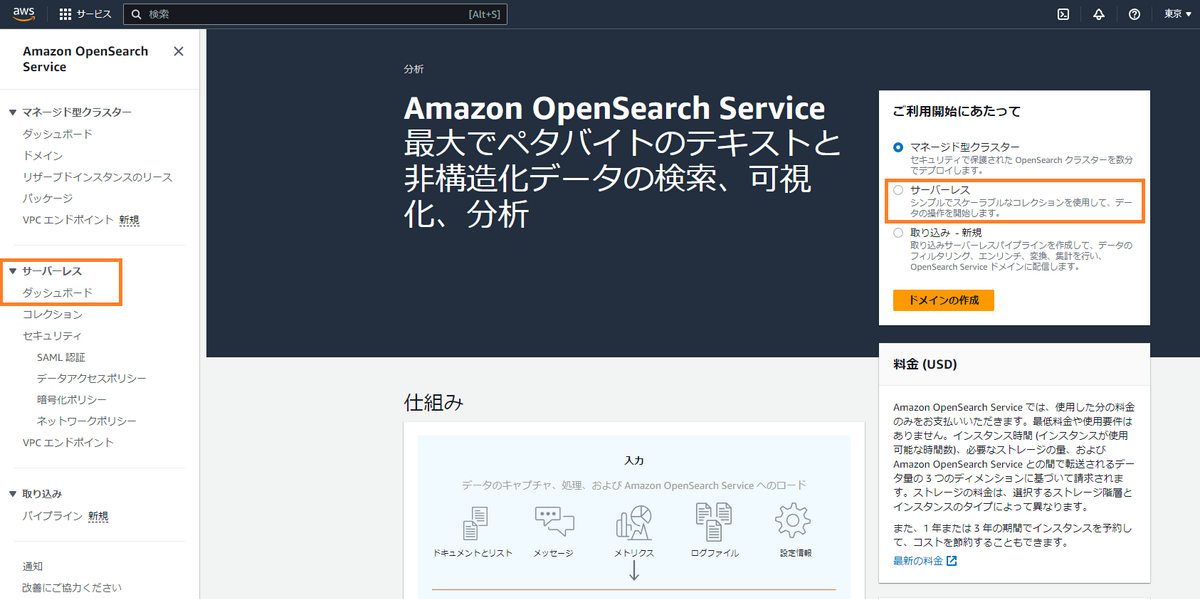The height and width of the screenshot is (599, 1200).
Task: Open the AWS console home logo
Action: click(x=24, y=14)
